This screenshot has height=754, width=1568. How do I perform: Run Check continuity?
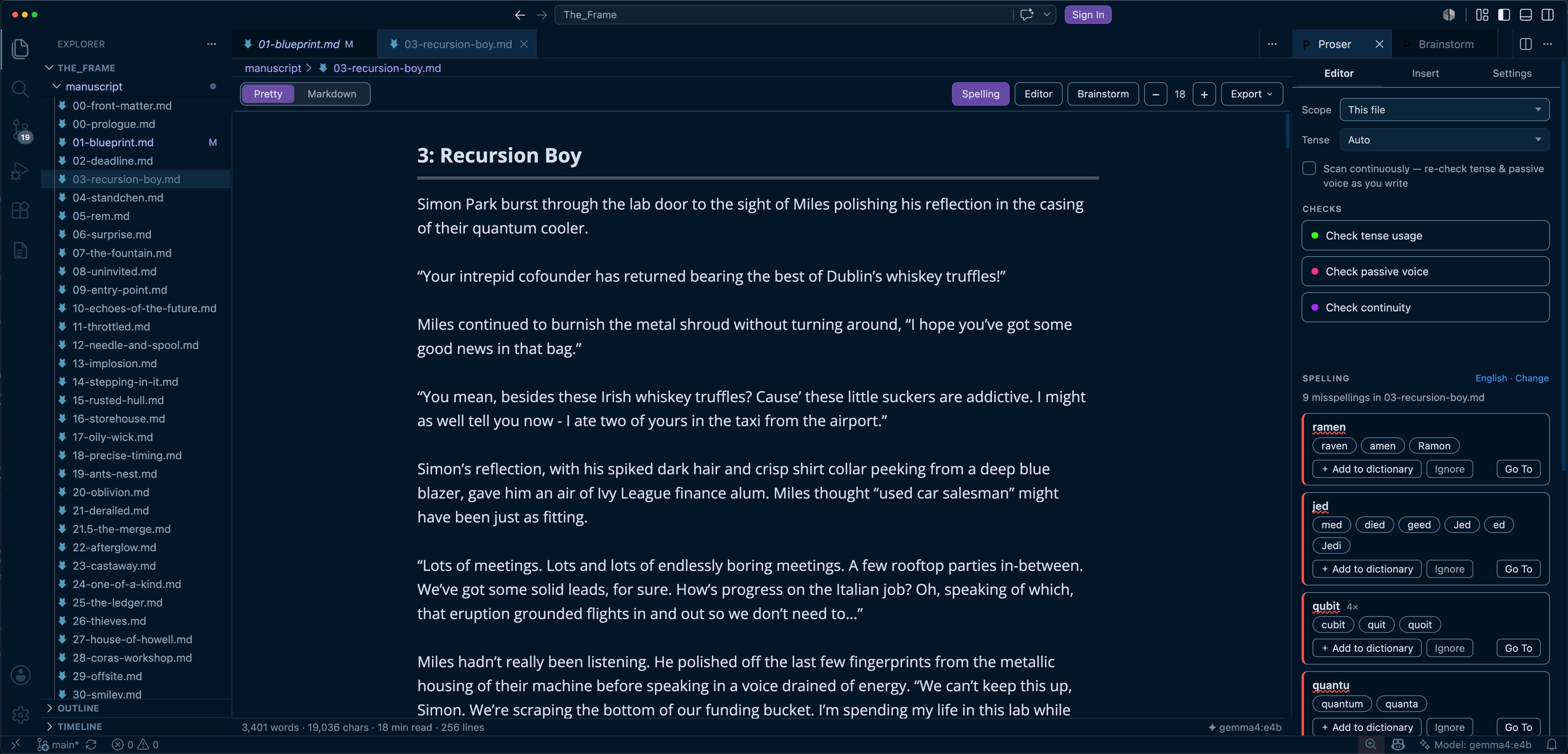(x=1425, y=308)
